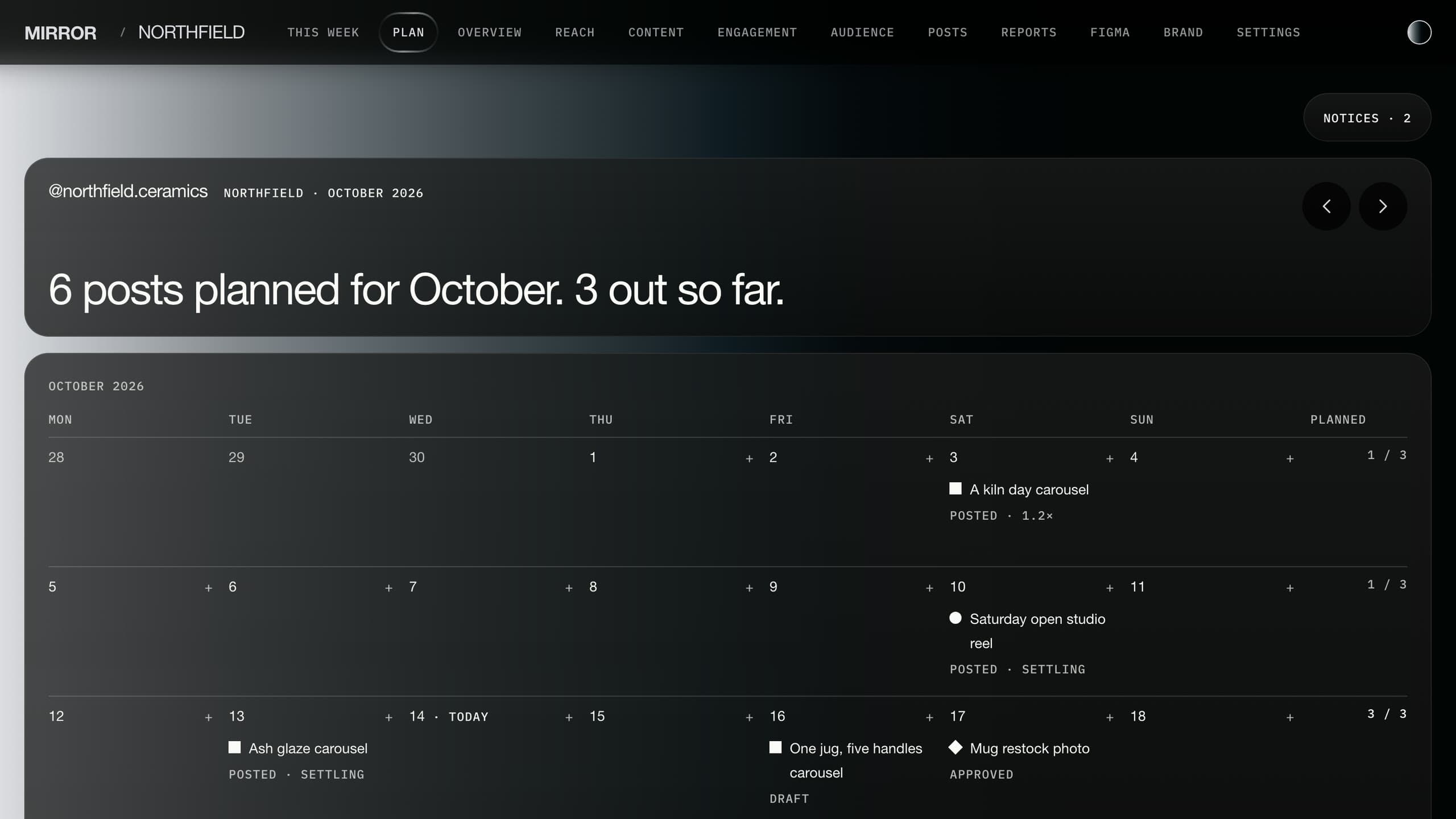Open the Saturday open studio reel post
The image size is (1456, 819).
pos(1028,643)
